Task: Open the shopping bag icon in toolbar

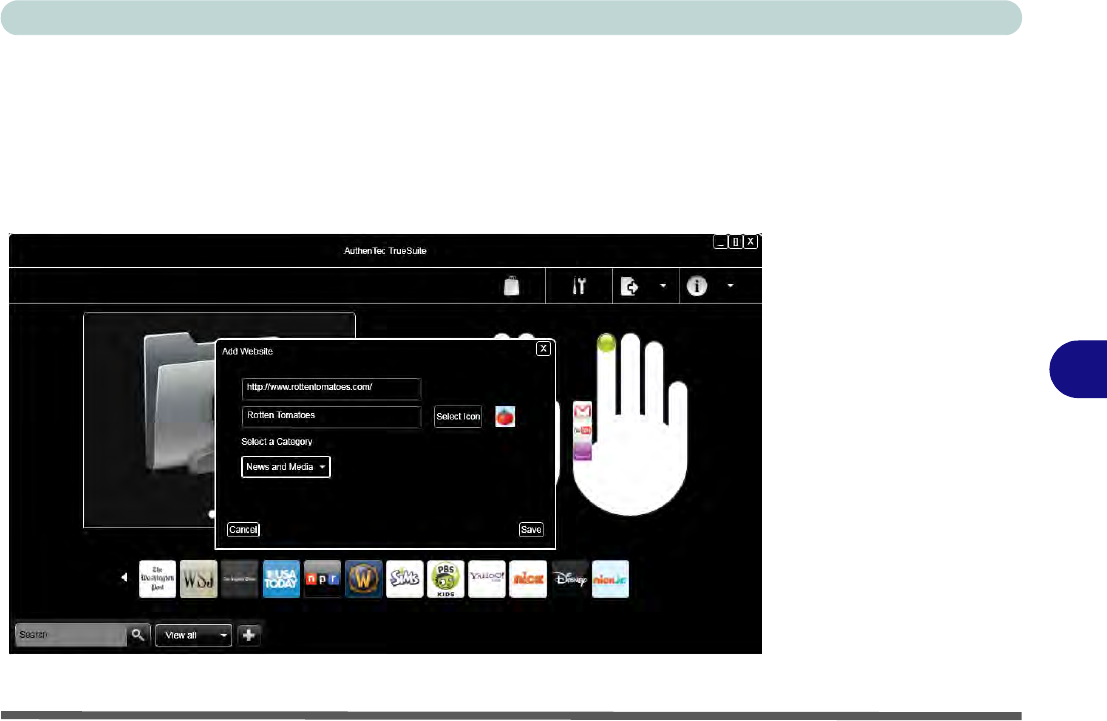Action: 513,286
